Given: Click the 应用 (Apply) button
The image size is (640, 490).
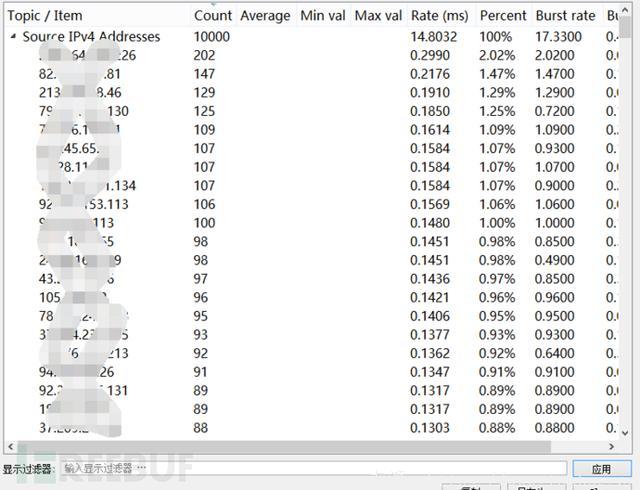Looking at the screenshot, I should click(602, 469).
